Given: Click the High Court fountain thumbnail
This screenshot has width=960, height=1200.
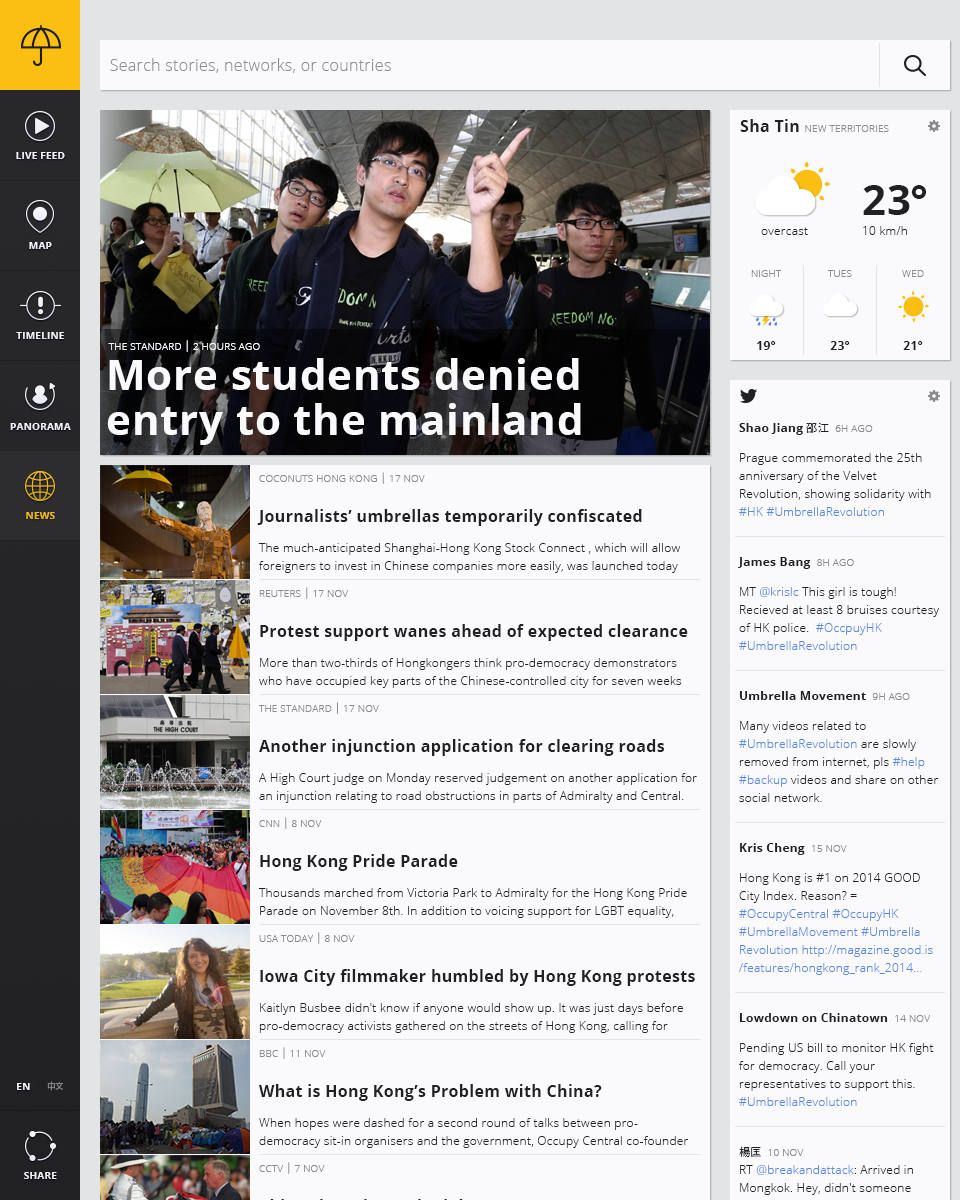Looking at the screenshot, I should [175, 752].
